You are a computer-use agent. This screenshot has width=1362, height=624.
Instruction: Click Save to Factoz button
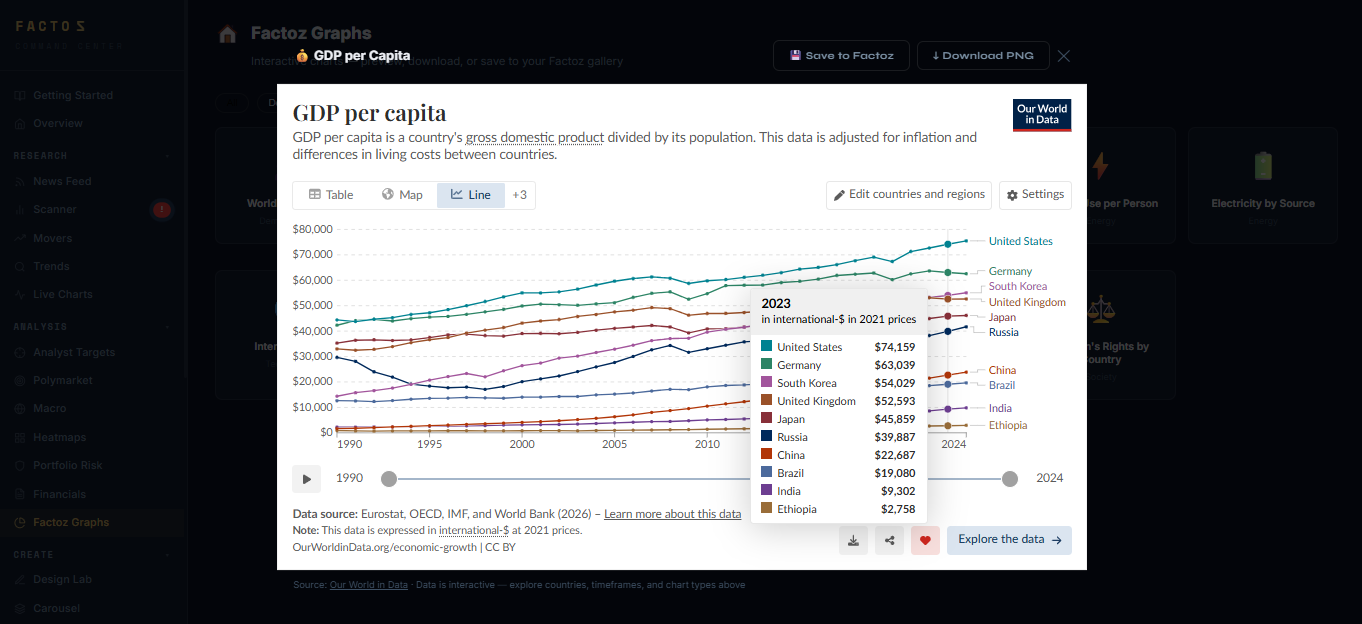pos(841,56)
